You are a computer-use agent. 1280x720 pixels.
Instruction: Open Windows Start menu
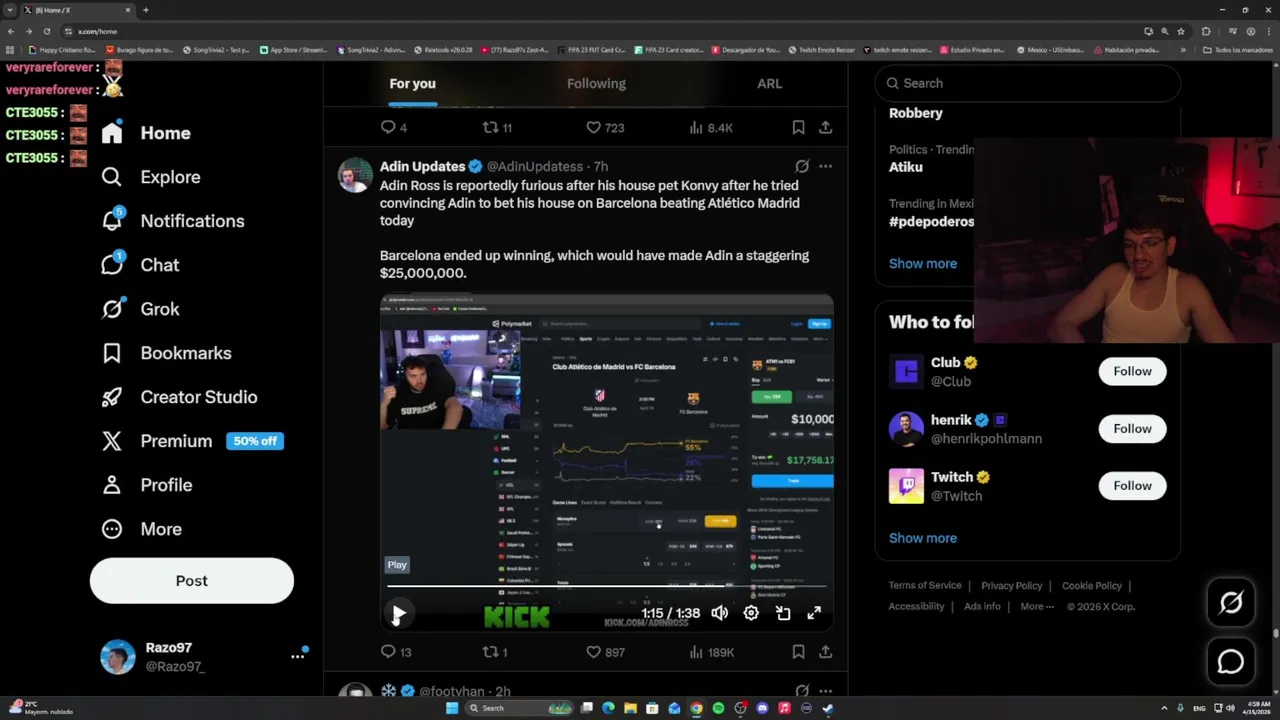point(452,708)
